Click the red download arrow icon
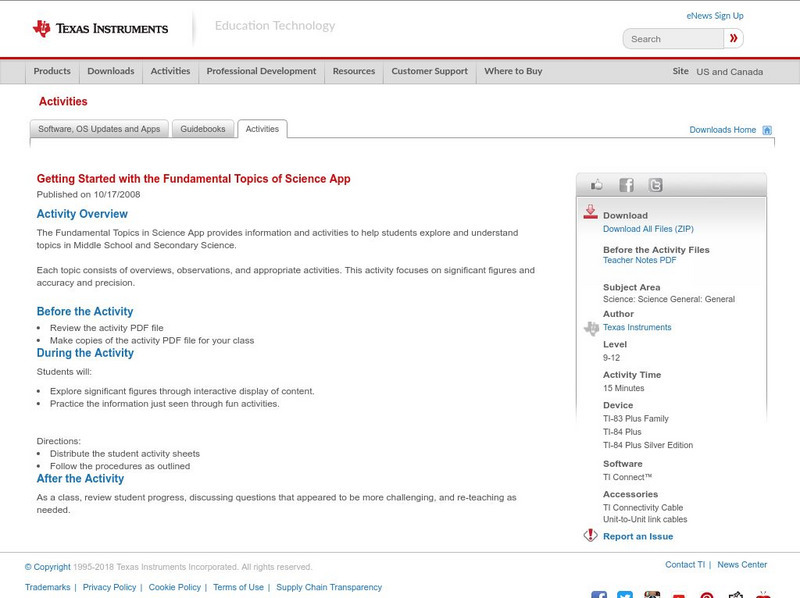The height and width of the screenshot is (598, 800). coord(590,212)
